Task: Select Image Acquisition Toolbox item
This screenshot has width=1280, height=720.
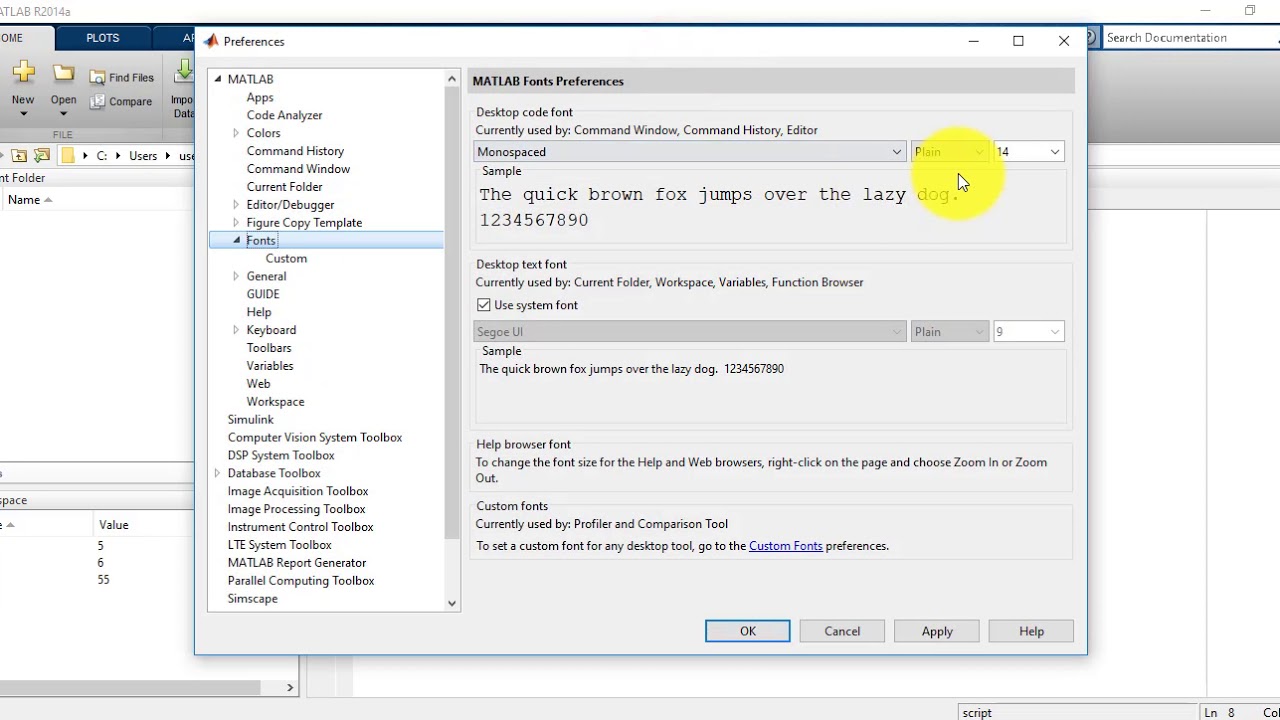Action: click(x=298, y=491)
